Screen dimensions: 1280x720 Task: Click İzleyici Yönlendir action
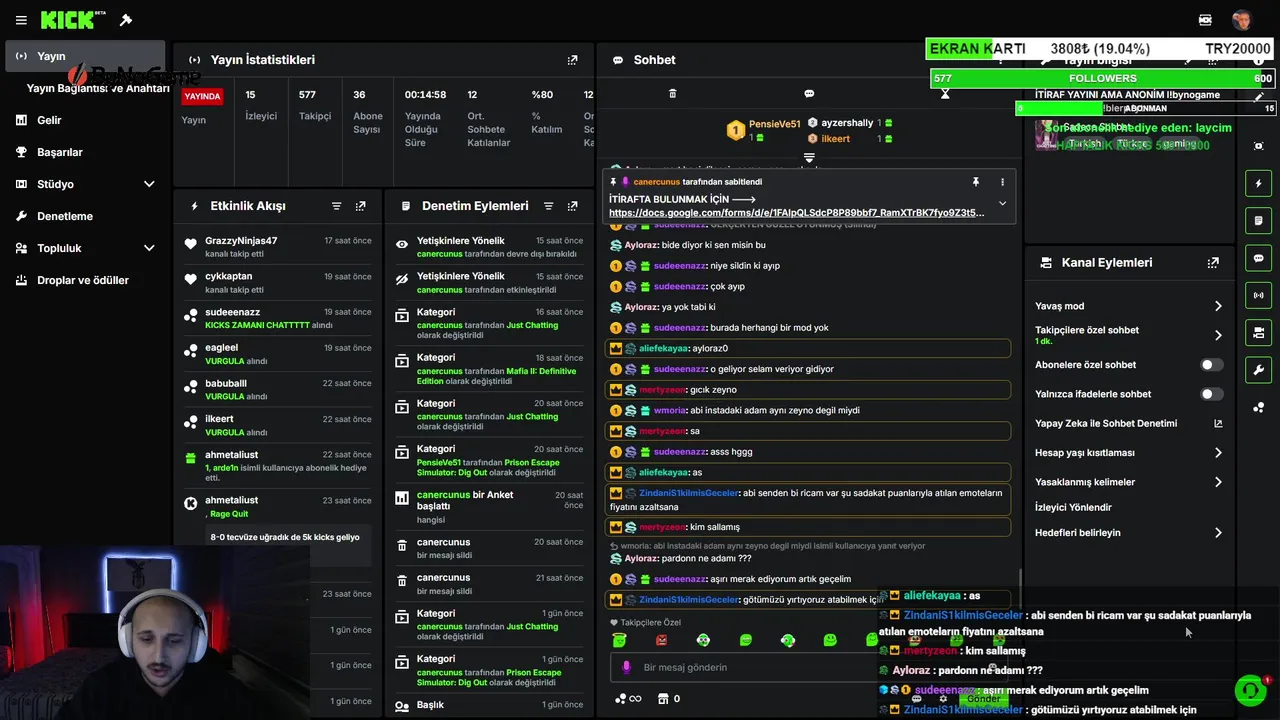[x=1073, y=507]
